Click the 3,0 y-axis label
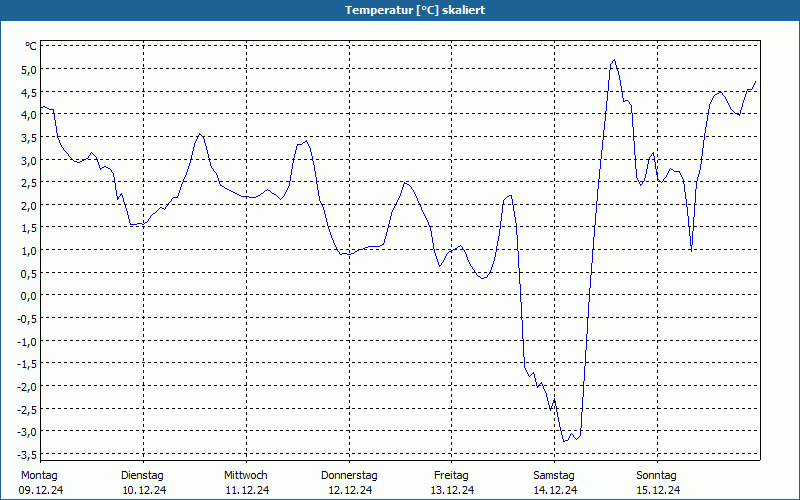The height and width of the screenshot is (500, 800). pyautogui.click(x=29, y=160)
